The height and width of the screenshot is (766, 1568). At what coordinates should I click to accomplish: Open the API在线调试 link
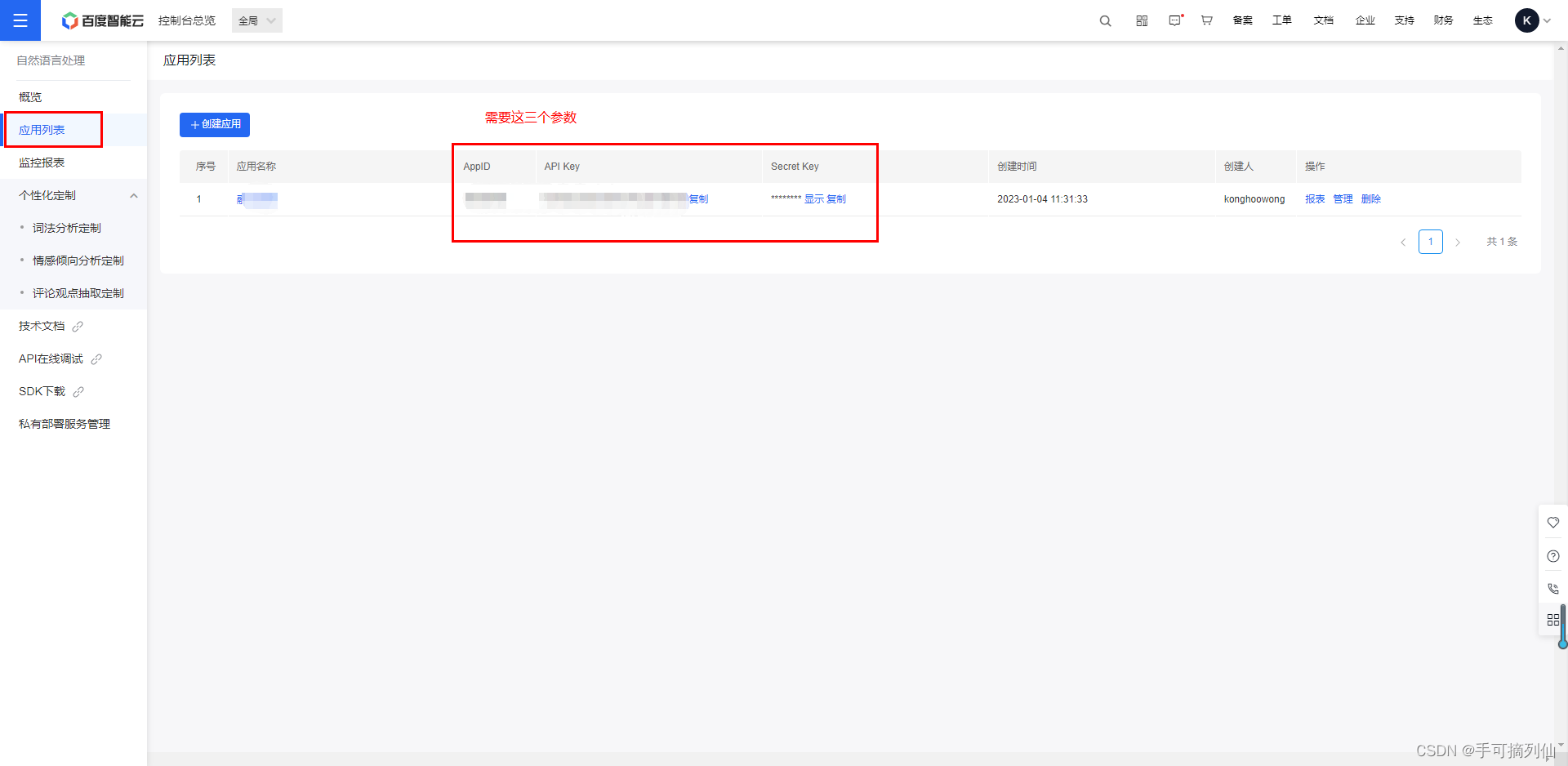51,359
